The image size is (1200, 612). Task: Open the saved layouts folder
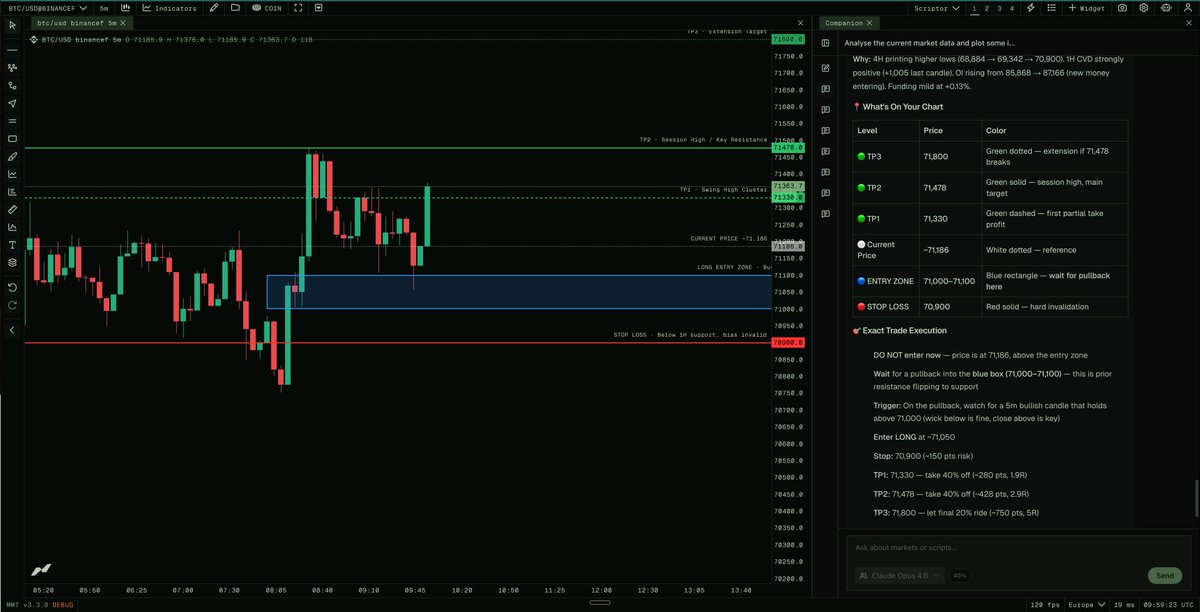pos(235,8)
